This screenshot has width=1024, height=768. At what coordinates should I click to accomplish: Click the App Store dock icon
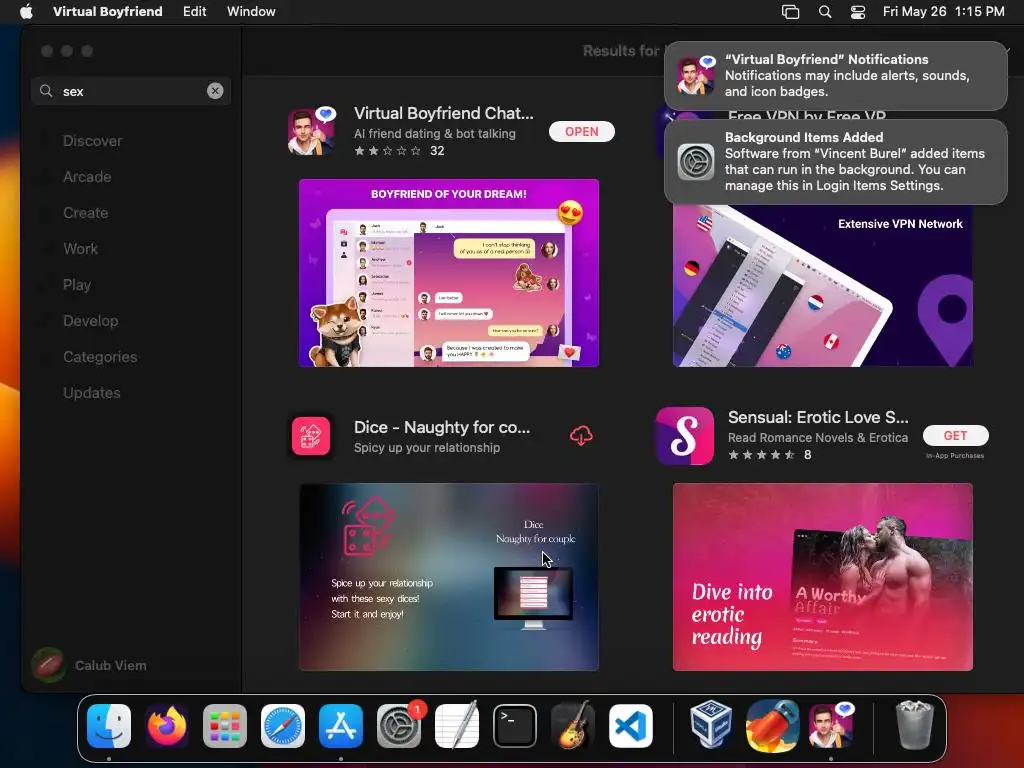point(341,726)
